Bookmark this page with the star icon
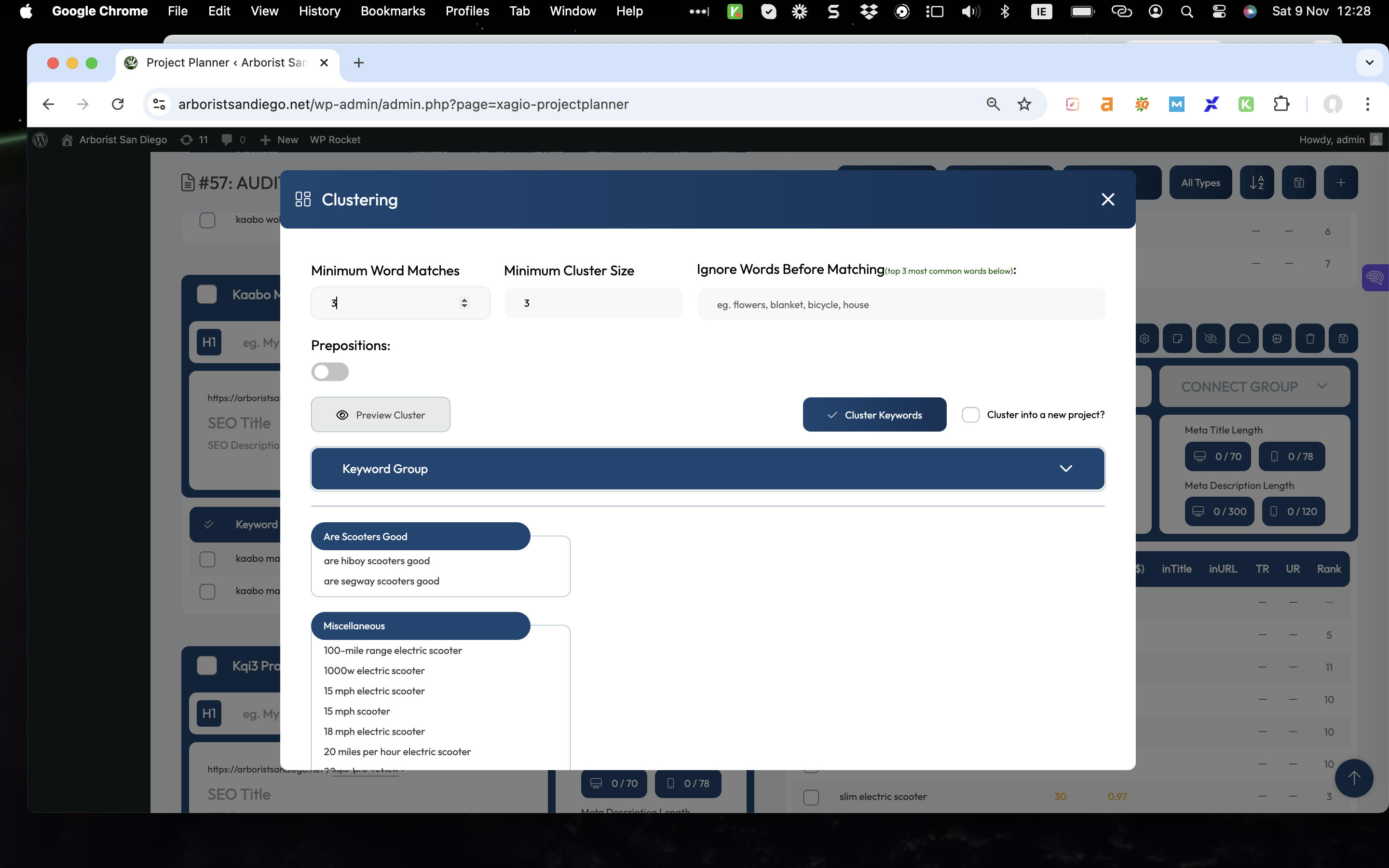The width and height of the screenshot is (1389, 868). click(x=1024, y=104)
